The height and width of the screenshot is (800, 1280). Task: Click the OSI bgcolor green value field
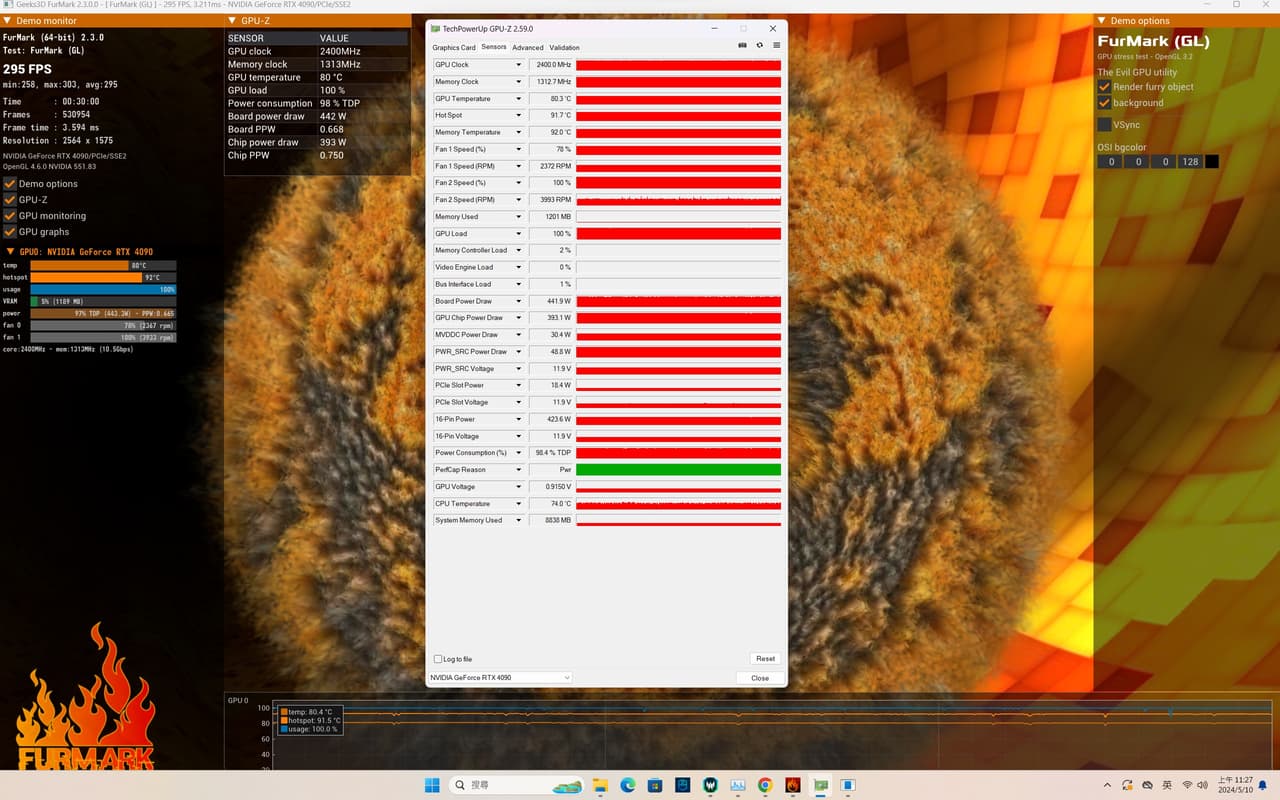1137,162
